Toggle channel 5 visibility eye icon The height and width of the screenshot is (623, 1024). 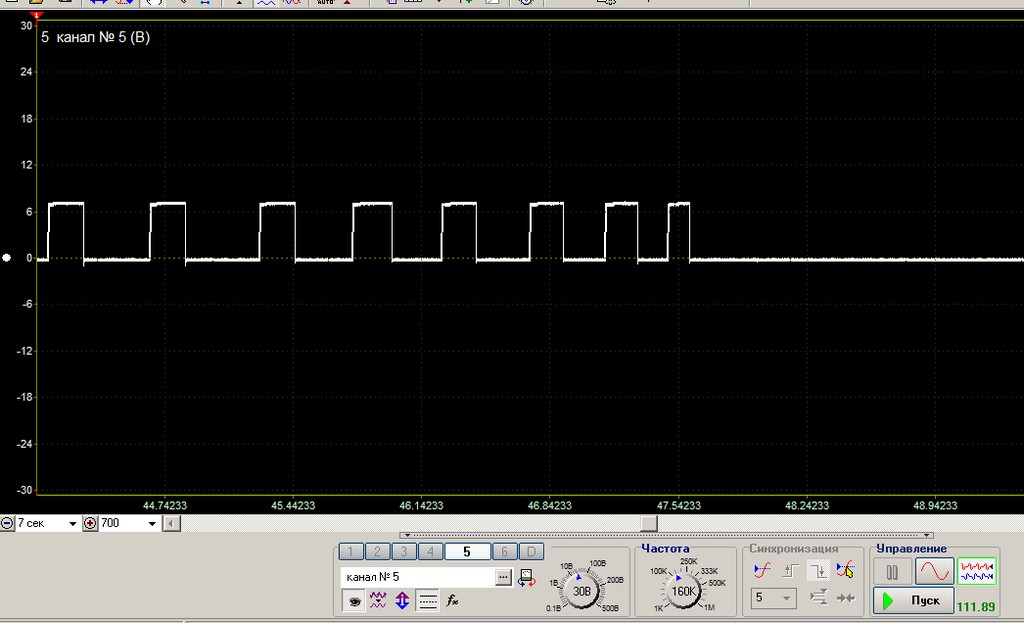point(354,601)
